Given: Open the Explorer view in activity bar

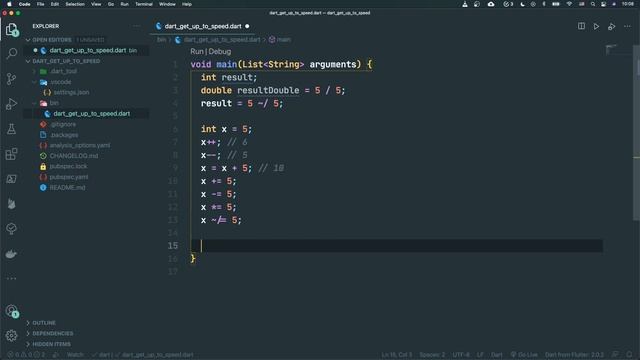Looking at the screenshot, I should pos(11,29).
